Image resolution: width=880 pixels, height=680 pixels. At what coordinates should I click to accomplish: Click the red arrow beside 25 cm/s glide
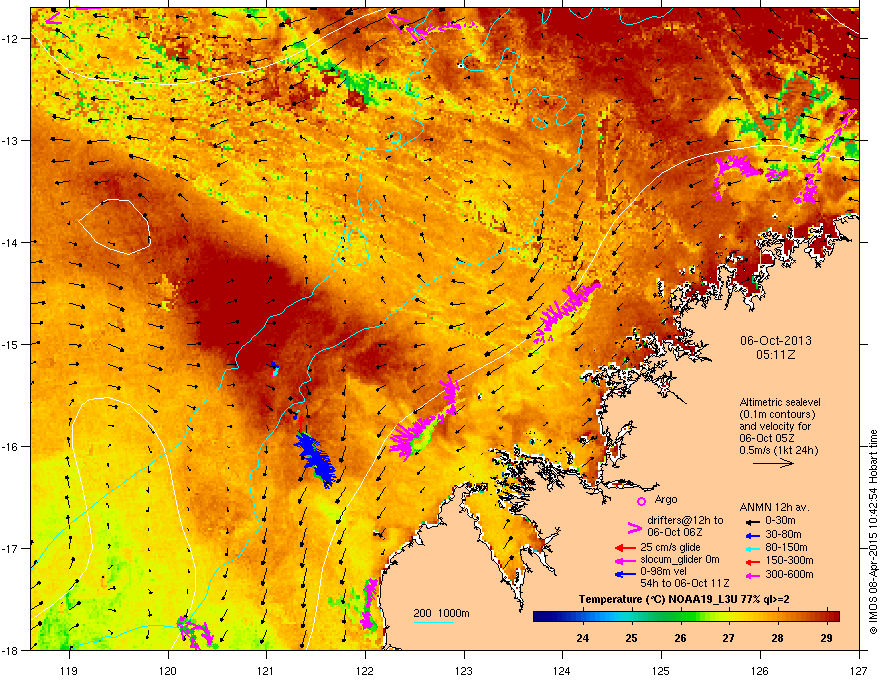click(x=625, y=548)
